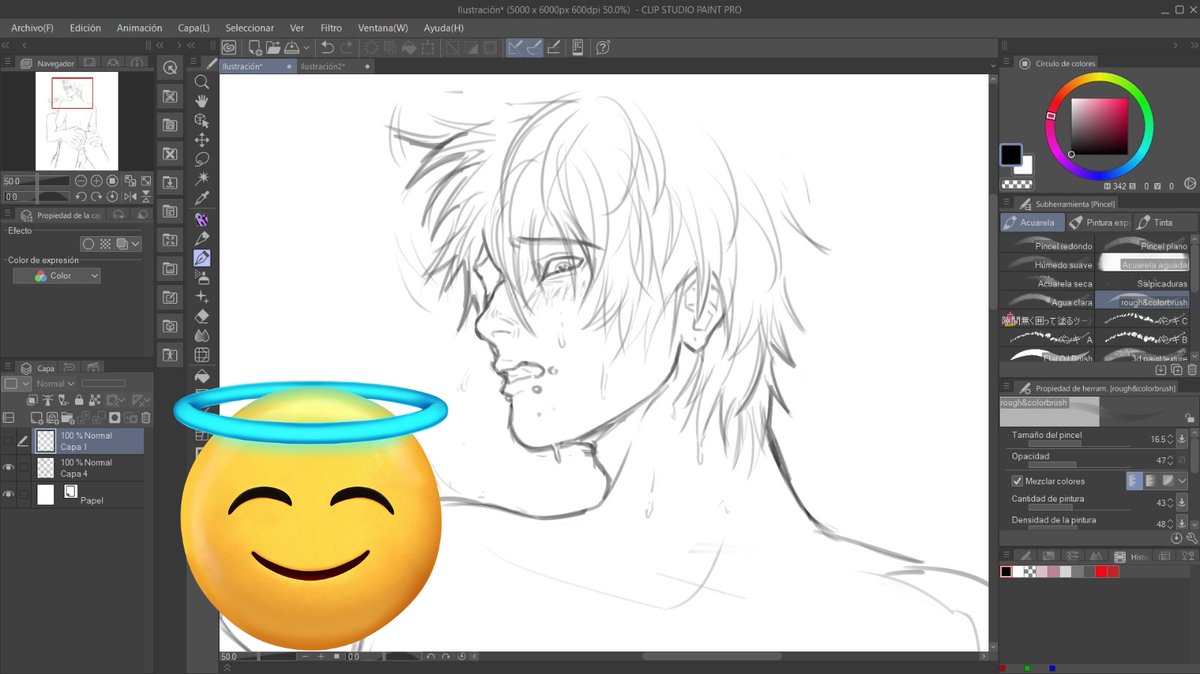1200x674 pixels.
Task: Click the help question mark icon
Action: coord(603,47)
